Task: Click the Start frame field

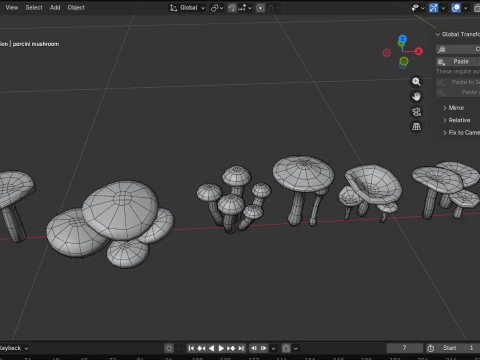Action: pyautogui.click(x=458, y=348)
